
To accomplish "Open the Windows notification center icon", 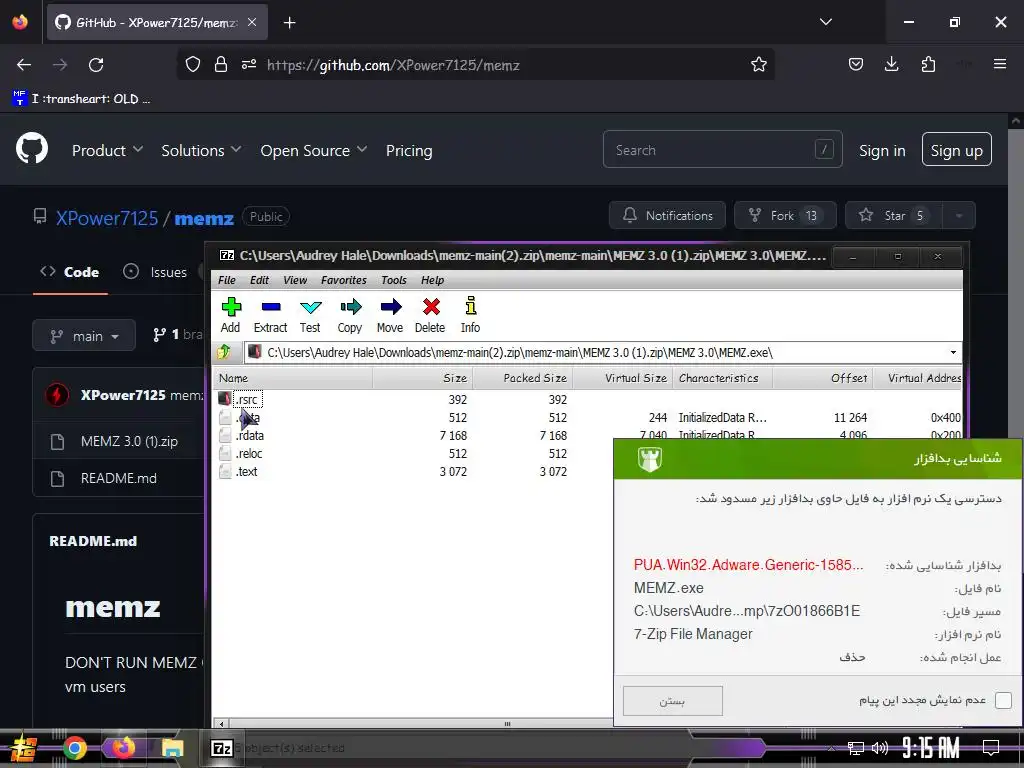I will tap(991, 747).
